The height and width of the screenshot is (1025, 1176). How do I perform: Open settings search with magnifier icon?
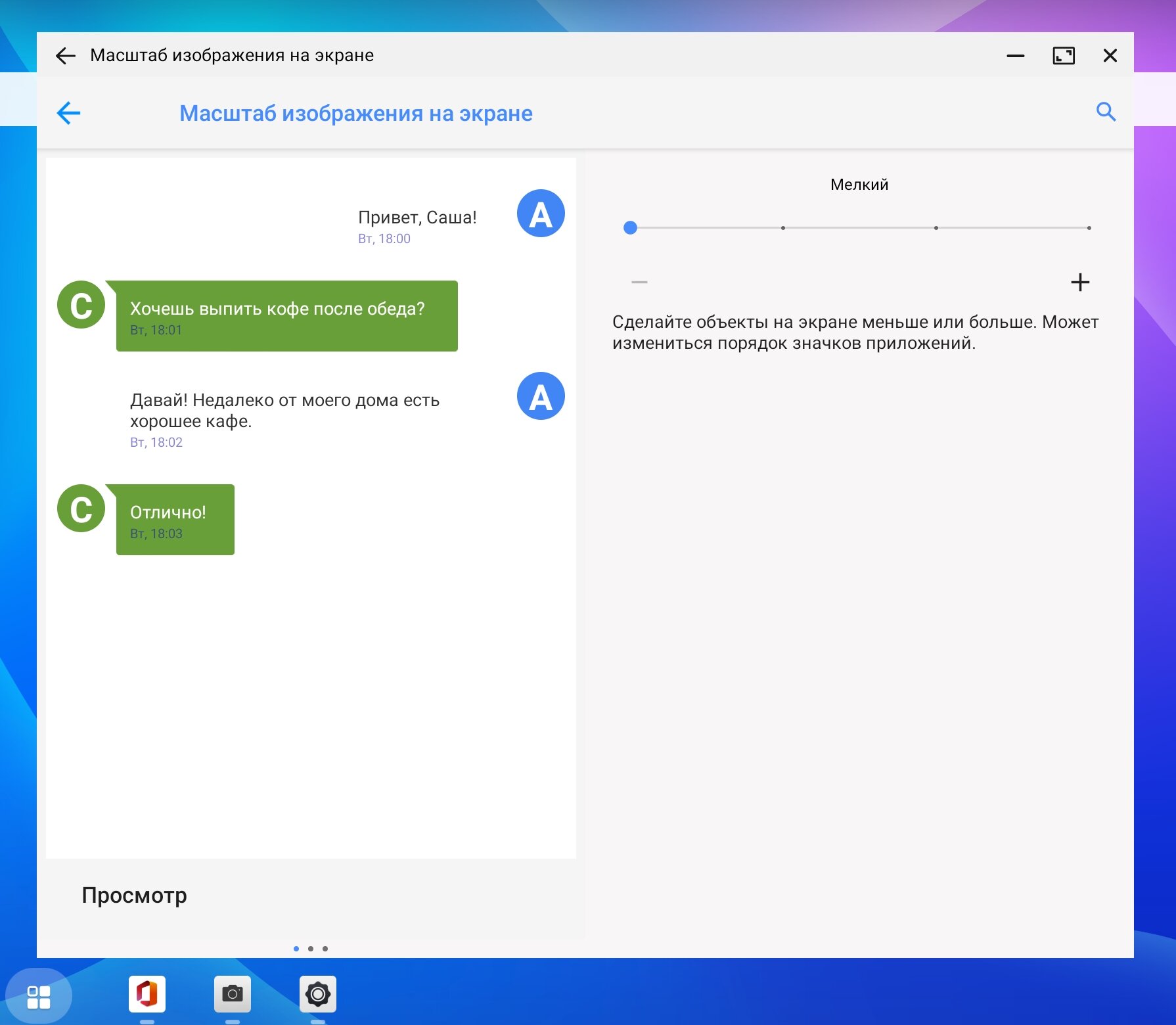click(1106, 112)
